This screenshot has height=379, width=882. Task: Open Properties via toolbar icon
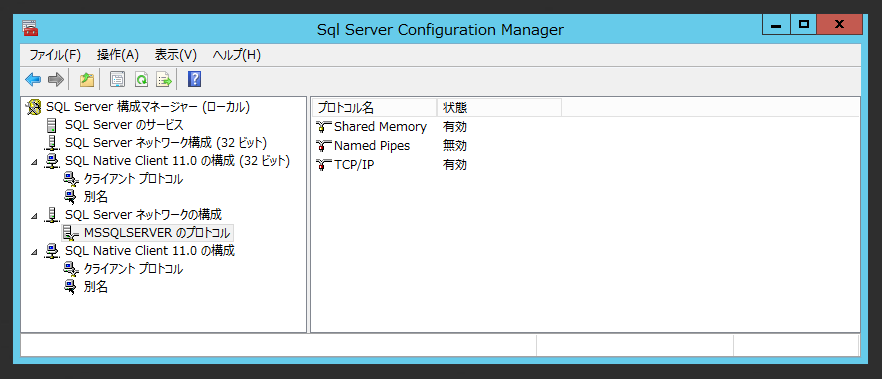coord(117,80)
